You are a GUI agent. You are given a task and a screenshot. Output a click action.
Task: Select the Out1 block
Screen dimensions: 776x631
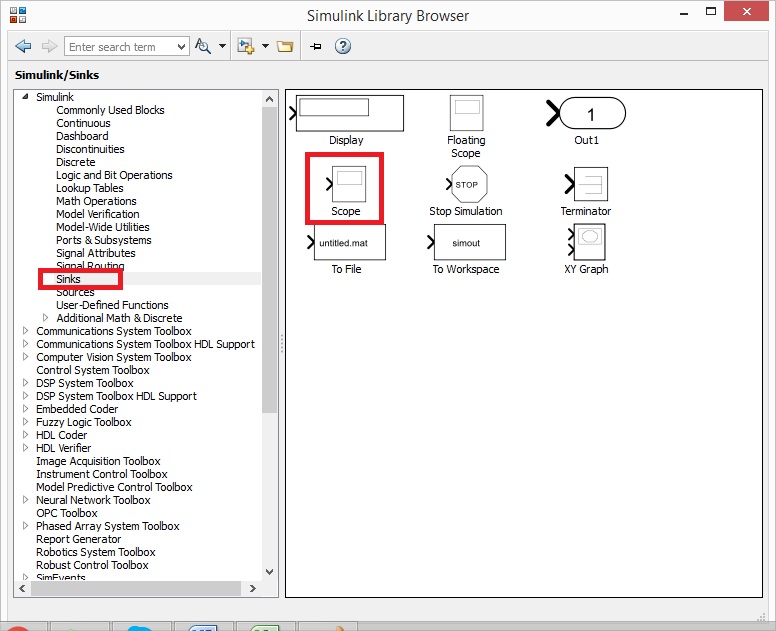coord(586,120)
